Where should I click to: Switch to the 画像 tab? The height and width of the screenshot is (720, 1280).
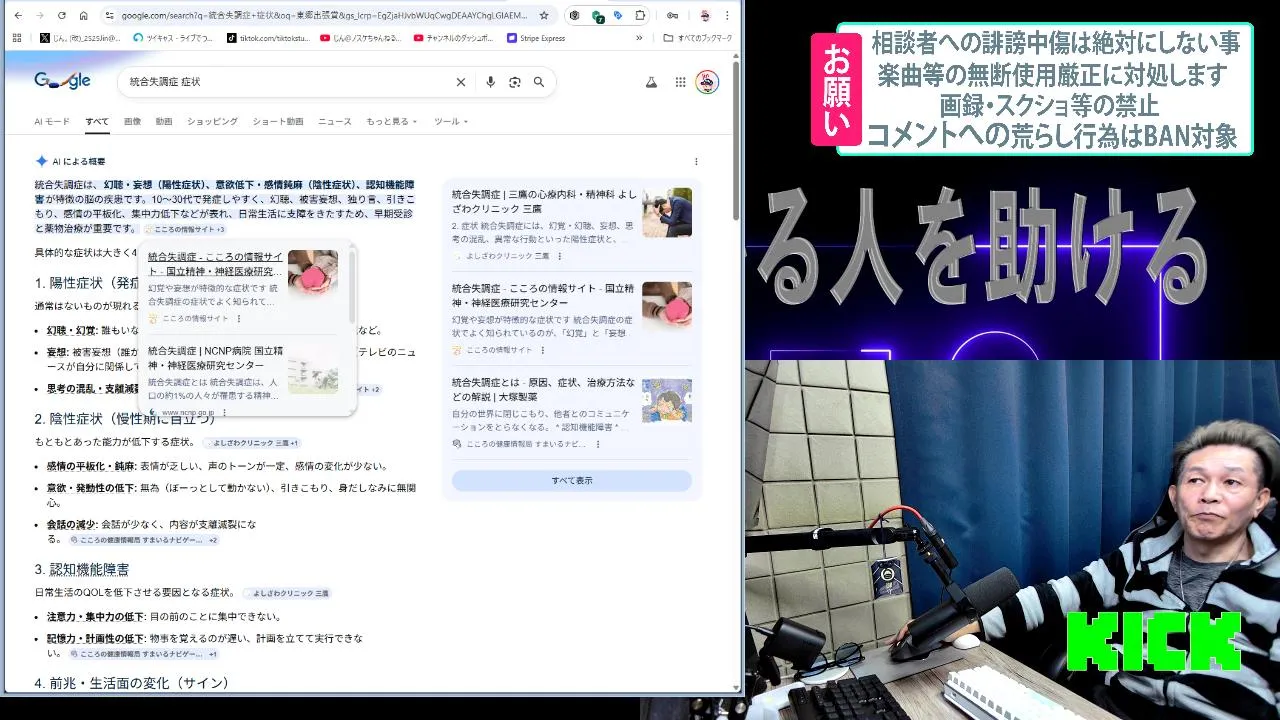pos(132,121)
